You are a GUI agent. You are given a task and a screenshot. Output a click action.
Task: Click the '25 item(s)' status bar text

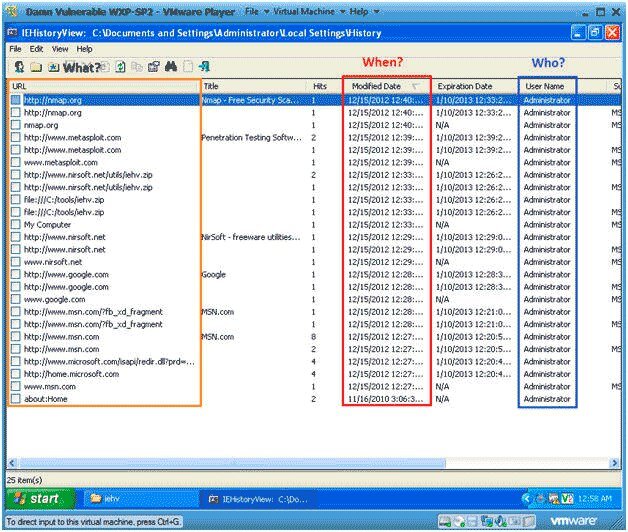pyautogui.click(x=24, y=480)
